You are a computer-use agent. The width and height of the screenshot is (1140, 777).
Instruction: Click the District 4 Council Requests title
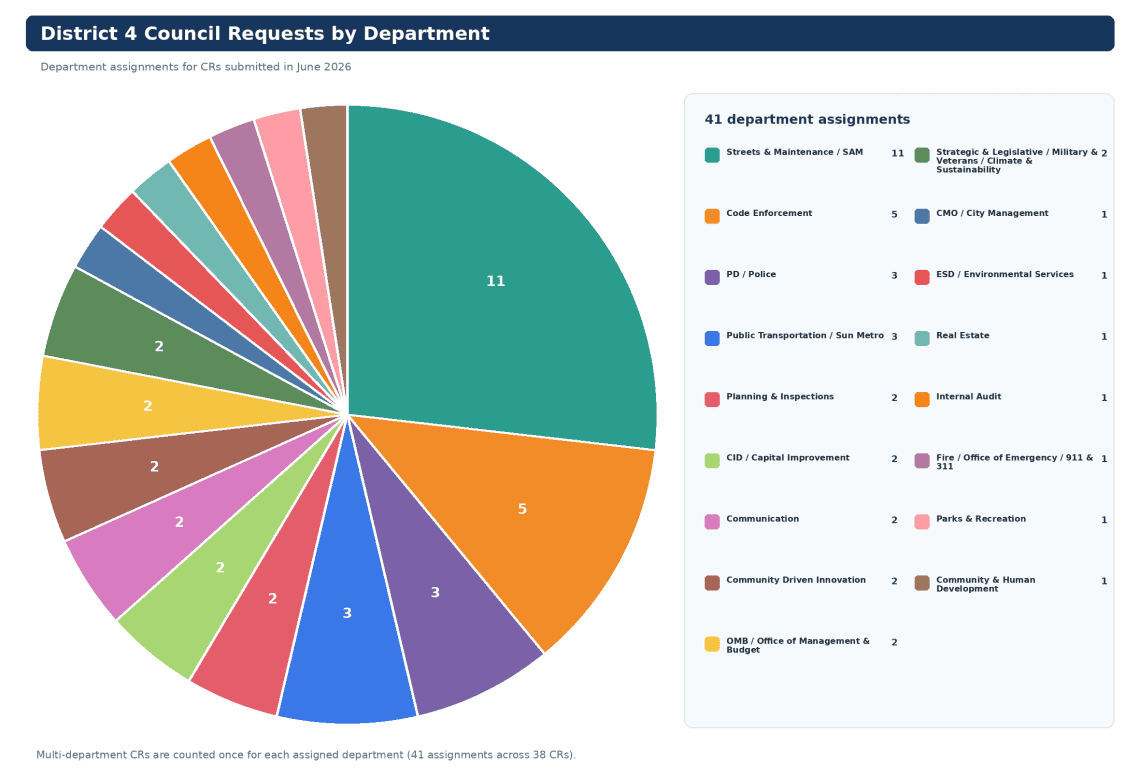coord(265,33)
